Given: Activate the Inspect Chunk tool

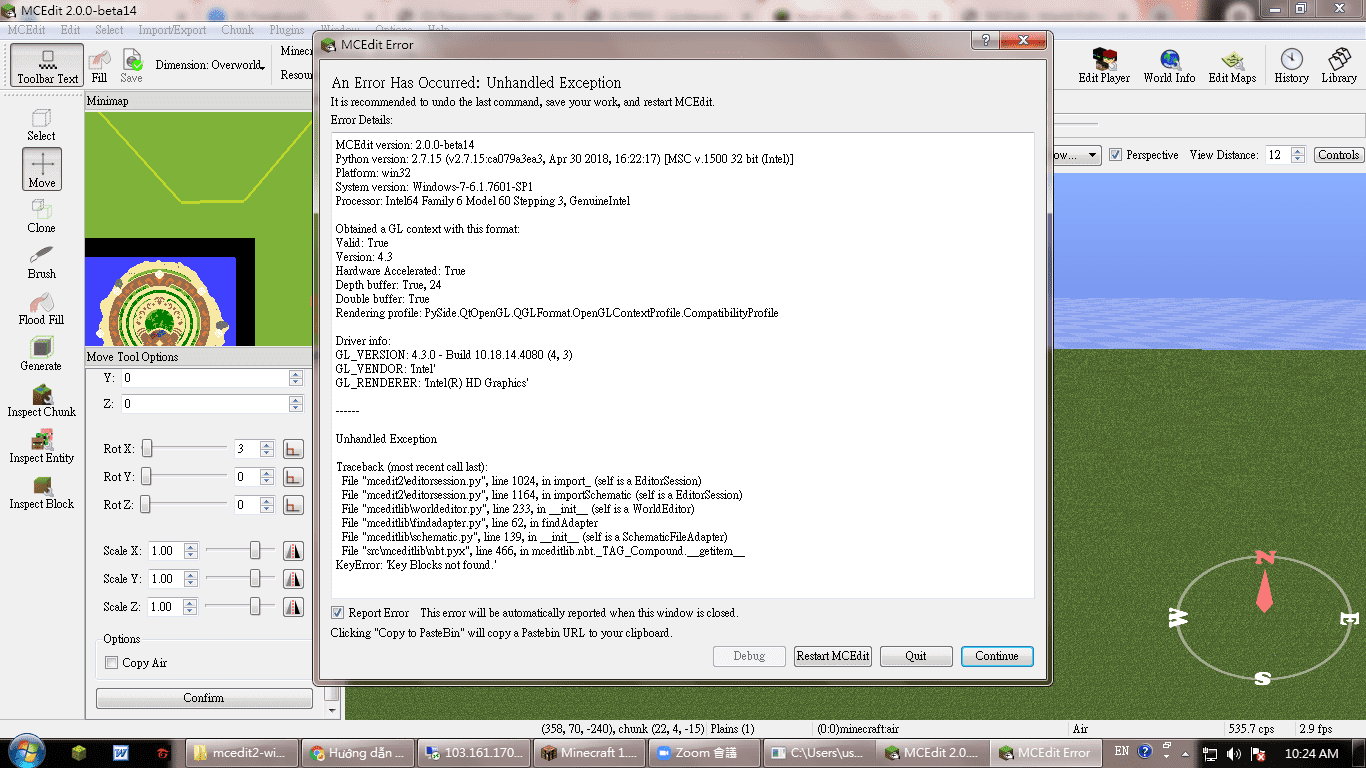Looking at the screenshot, I should click(x=42, y=400).
